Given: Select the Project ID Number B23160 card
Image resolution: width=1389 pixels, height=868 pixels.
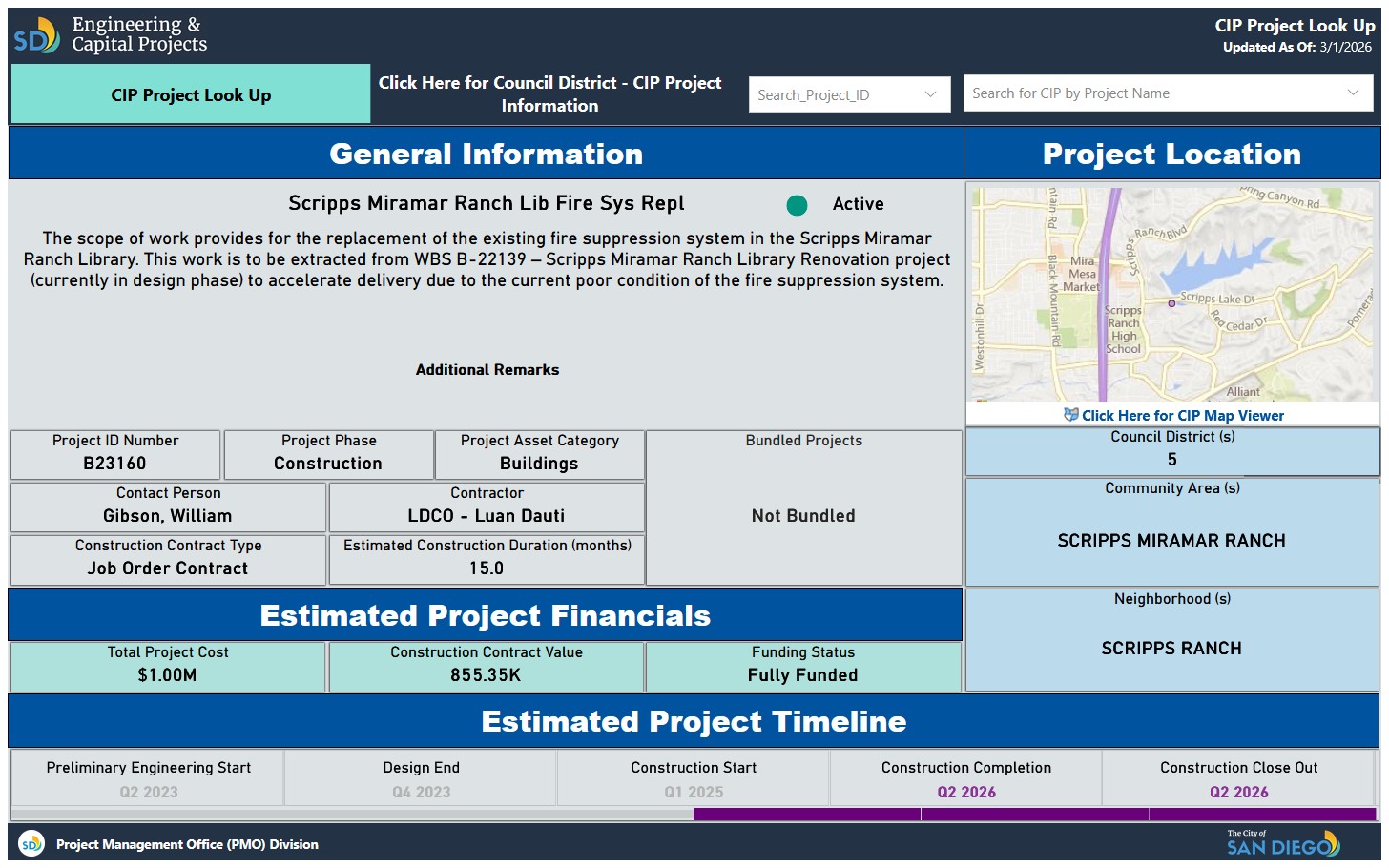Looking at the screenshot, I should 115,454.
